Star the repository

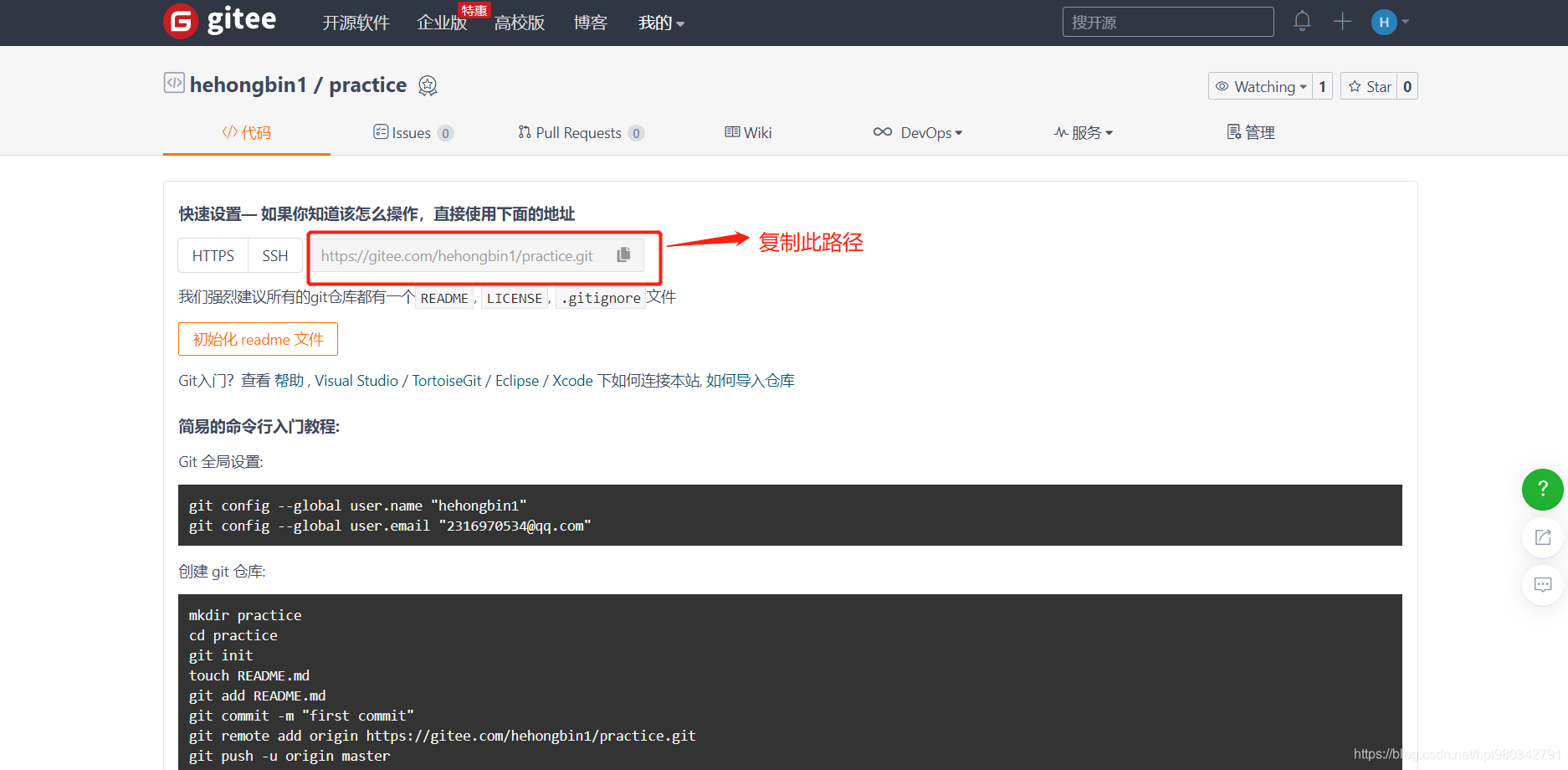pyautogui.click(x=1369, y=86)
